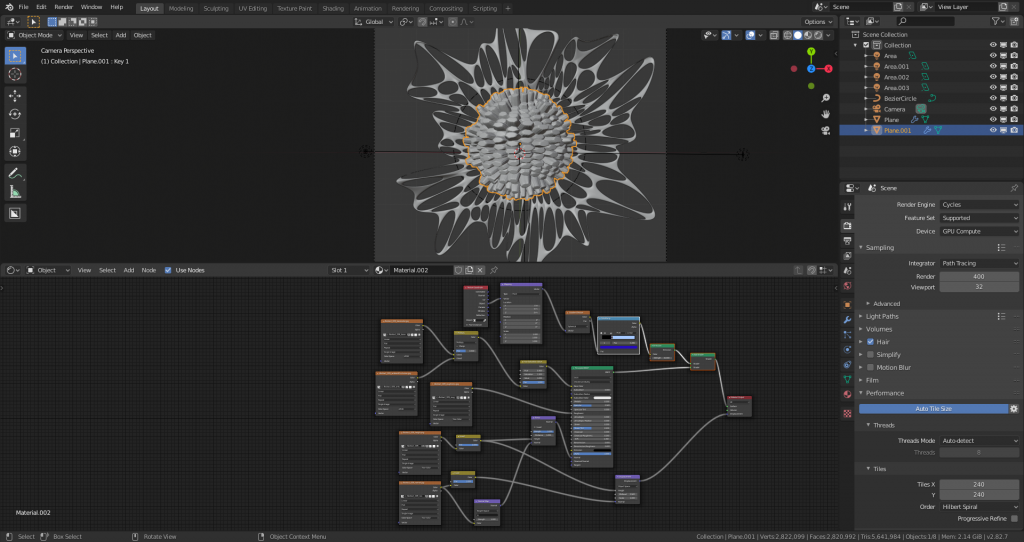Click the Material.002 name field

point(421,270)
